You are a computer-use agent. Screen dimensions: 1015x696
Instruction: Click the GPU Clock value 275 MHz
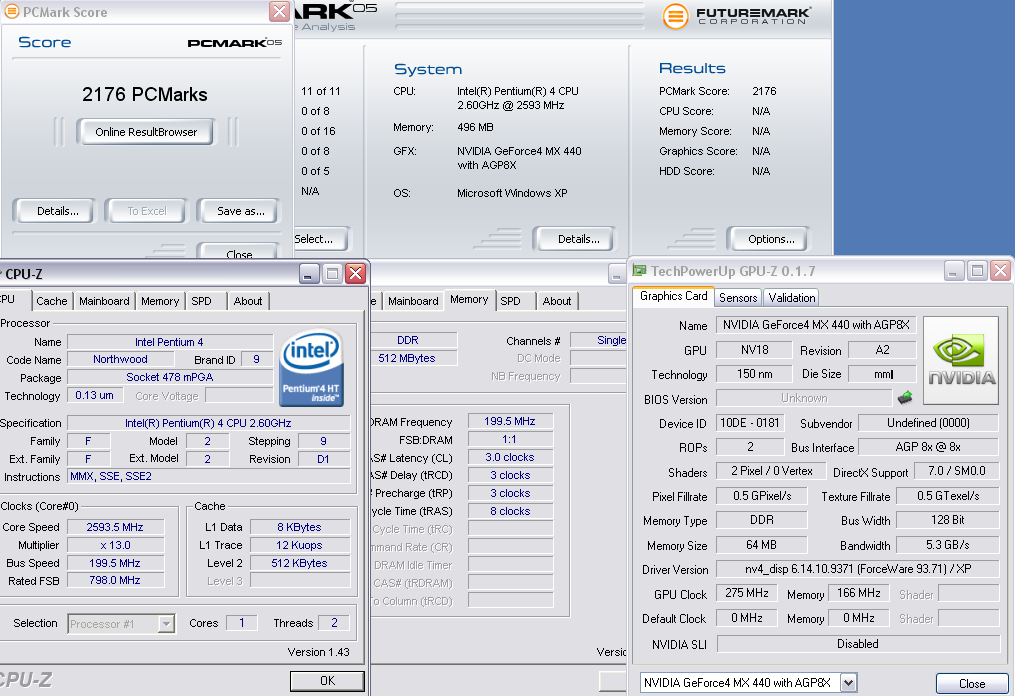pos(746,593)
